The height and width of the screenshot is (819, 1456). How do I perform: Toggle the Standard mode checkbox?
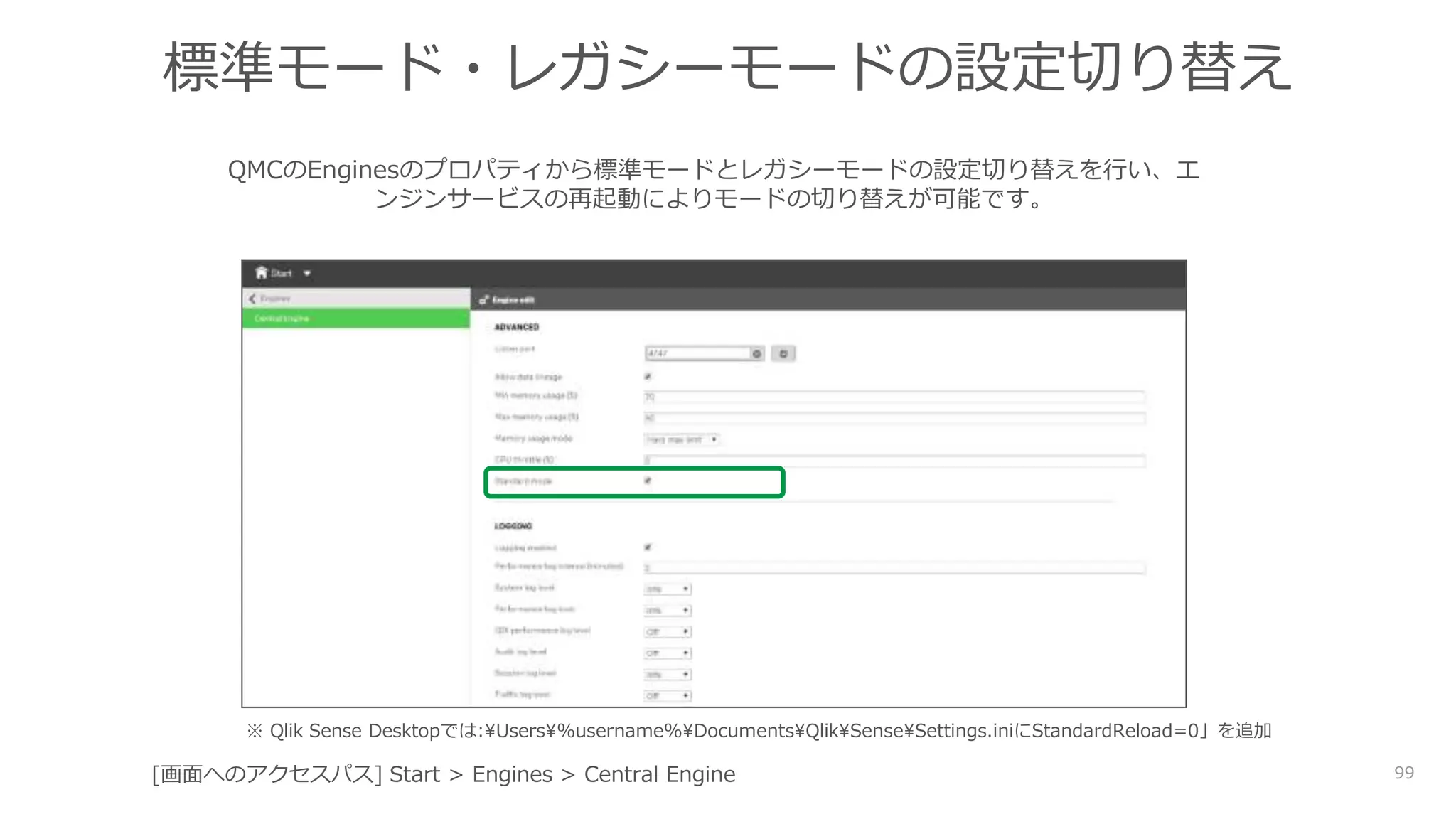(648, 481)
